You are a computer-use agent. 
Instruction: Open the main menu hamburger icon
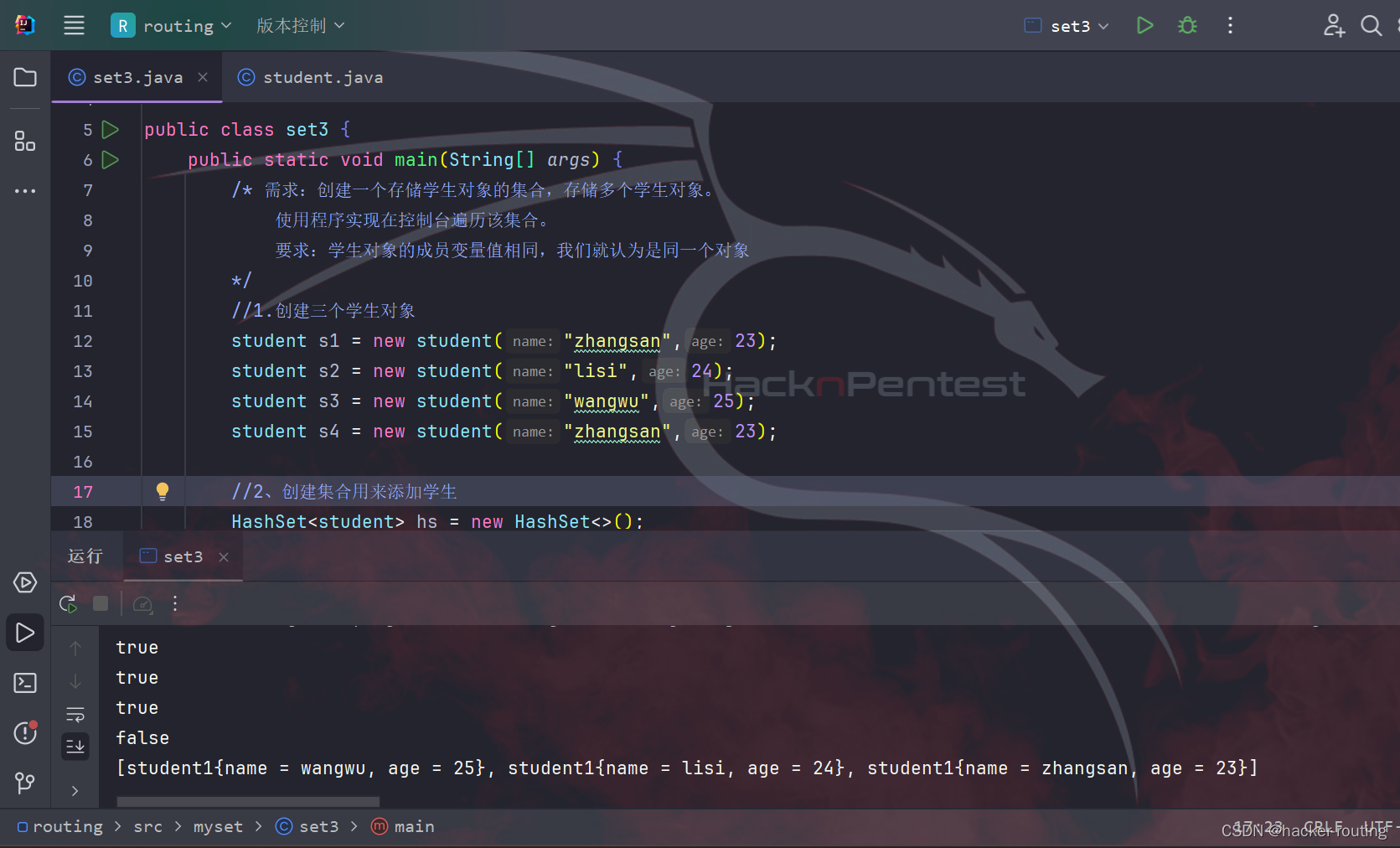tap(74, 25)
